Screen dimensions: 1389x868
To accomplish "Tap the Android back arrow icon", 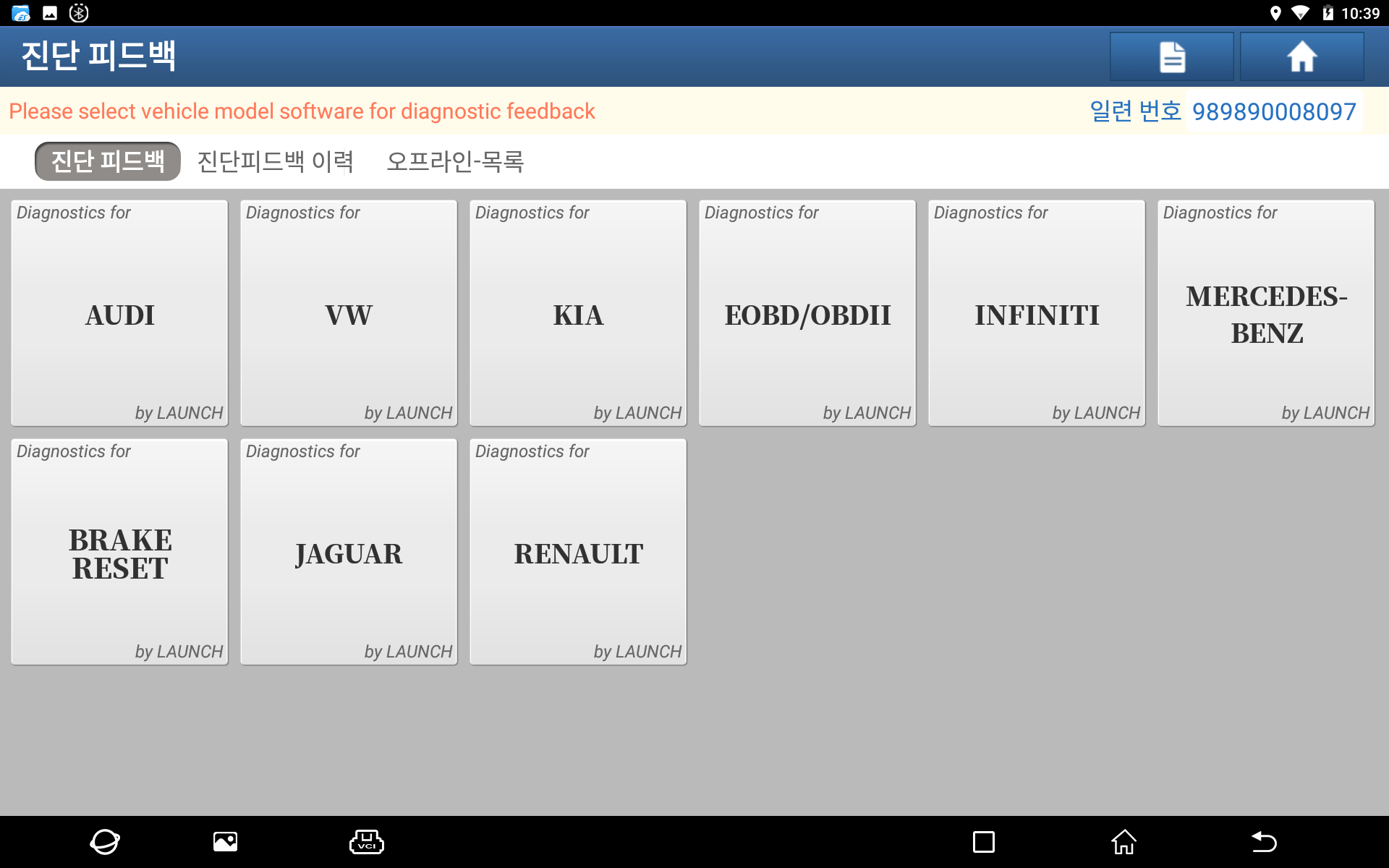I will coord(1264,842).
